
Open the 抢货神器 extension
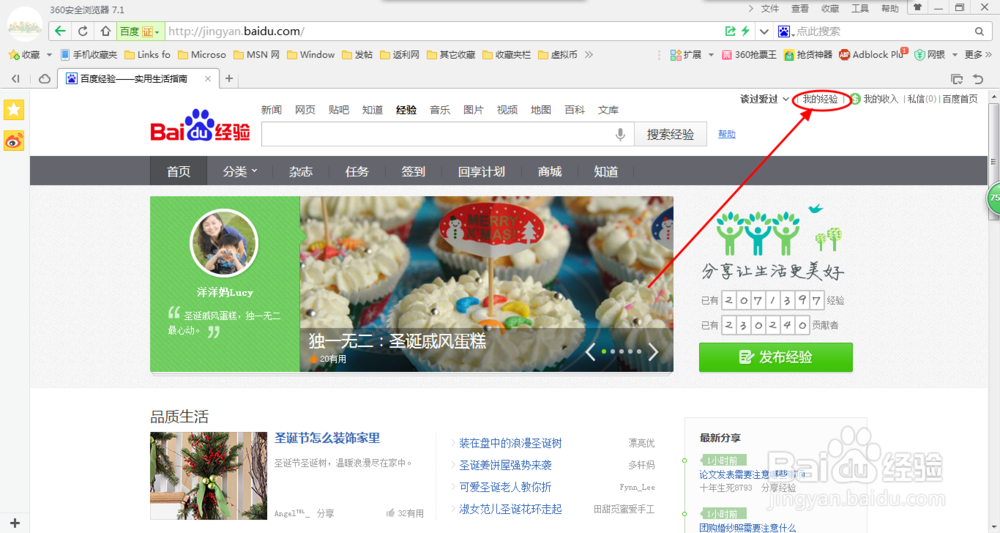pyautogui.click(x=808, y=55)
